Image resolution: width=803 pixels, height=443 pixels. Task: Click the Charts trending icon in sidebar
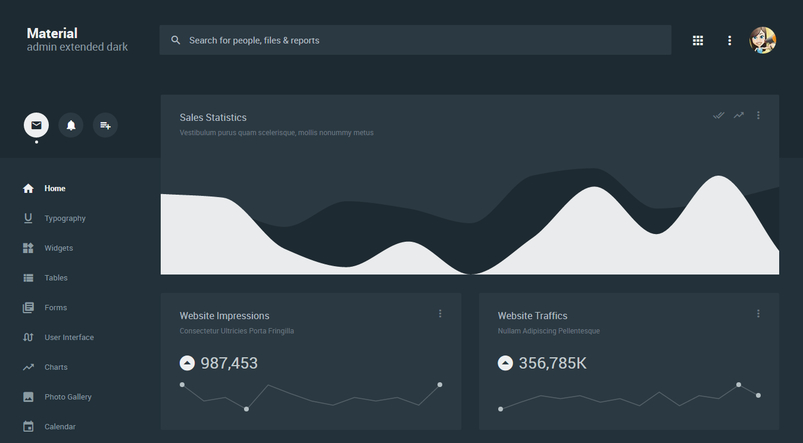click(28, 367)
